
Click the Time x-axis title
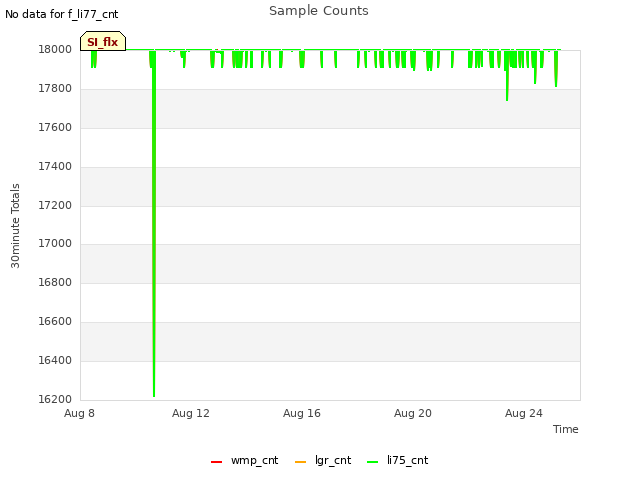[x=566, y=429]
